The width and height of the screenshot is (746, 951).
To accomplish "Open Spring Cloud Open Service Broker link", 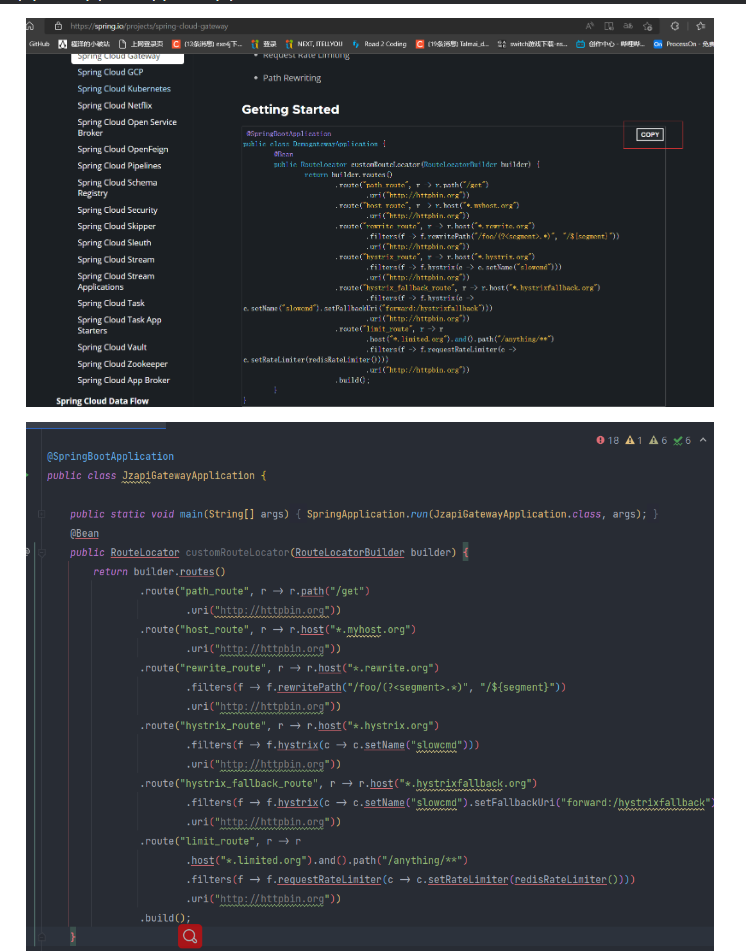I will click(x=127, y=127).
